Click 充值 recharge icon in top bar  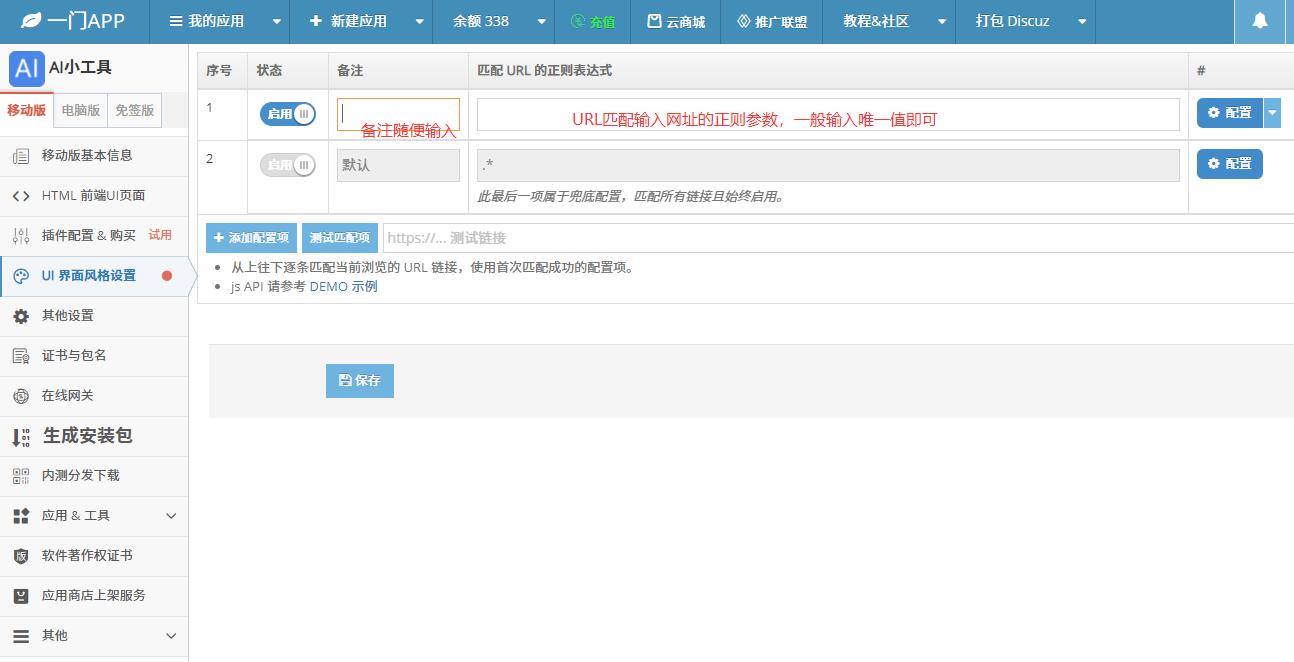(578, 21)
